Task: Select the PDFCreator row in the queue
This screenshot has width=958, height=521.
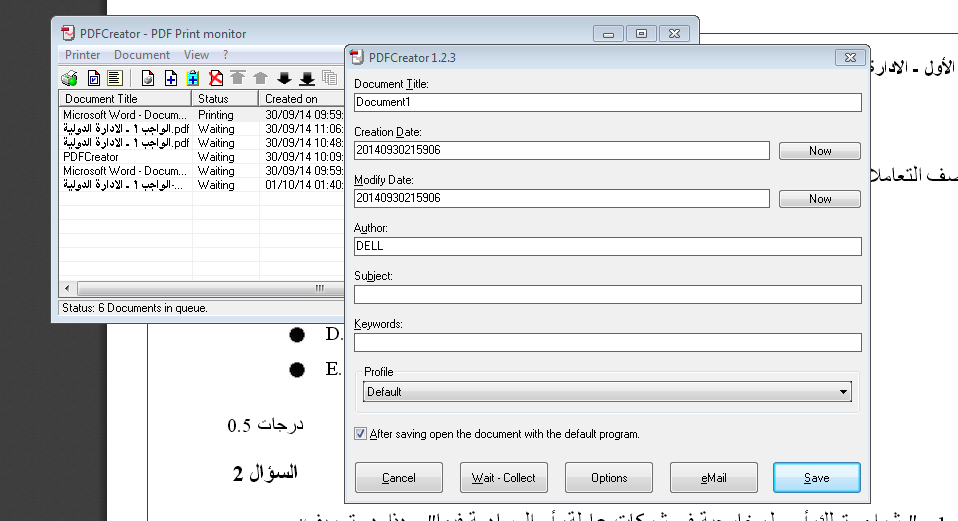Action: click(202, 157)
